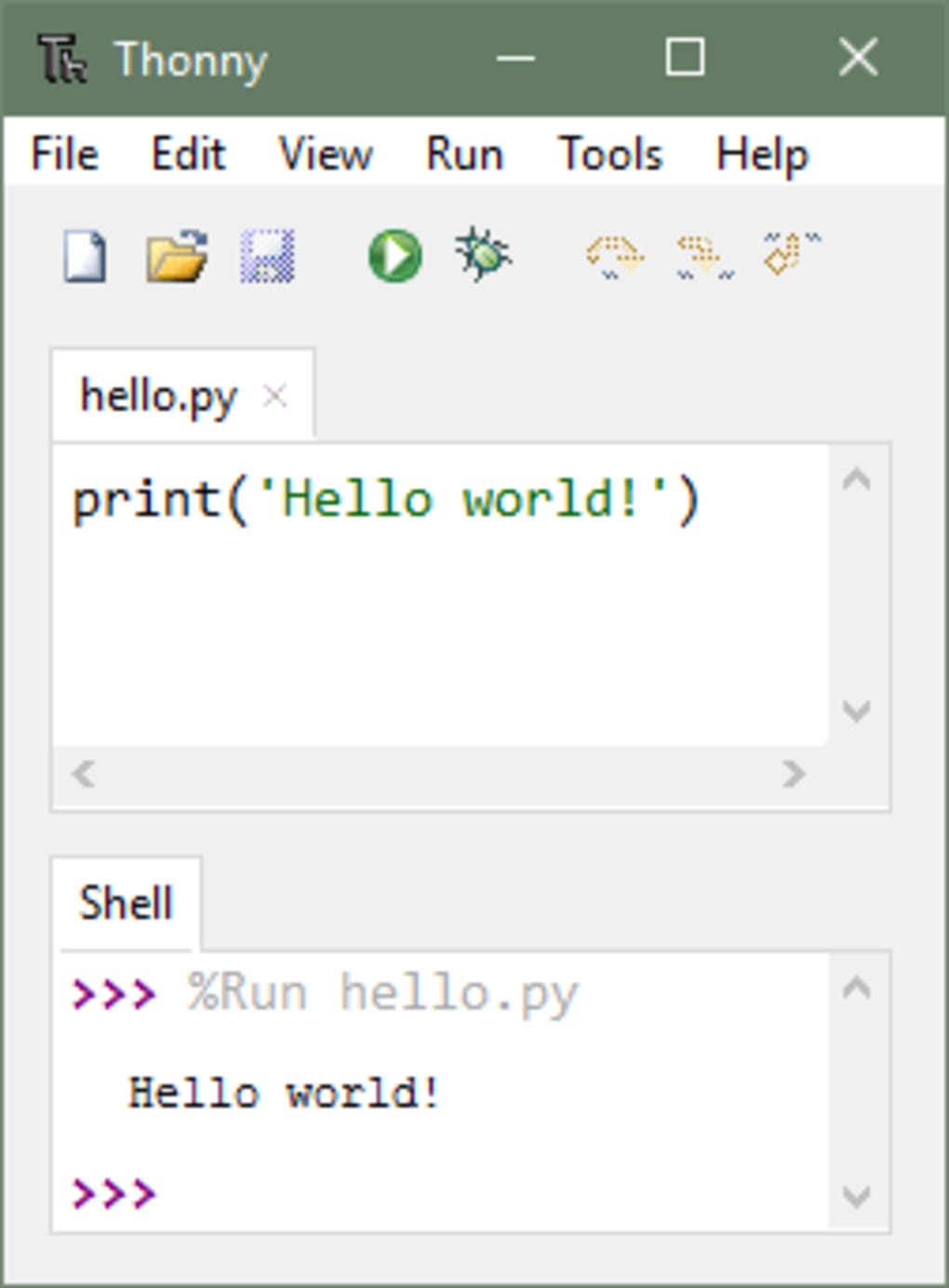Open the File menu
Viewport: 949px width, 1288px height.
coord(63,154)
